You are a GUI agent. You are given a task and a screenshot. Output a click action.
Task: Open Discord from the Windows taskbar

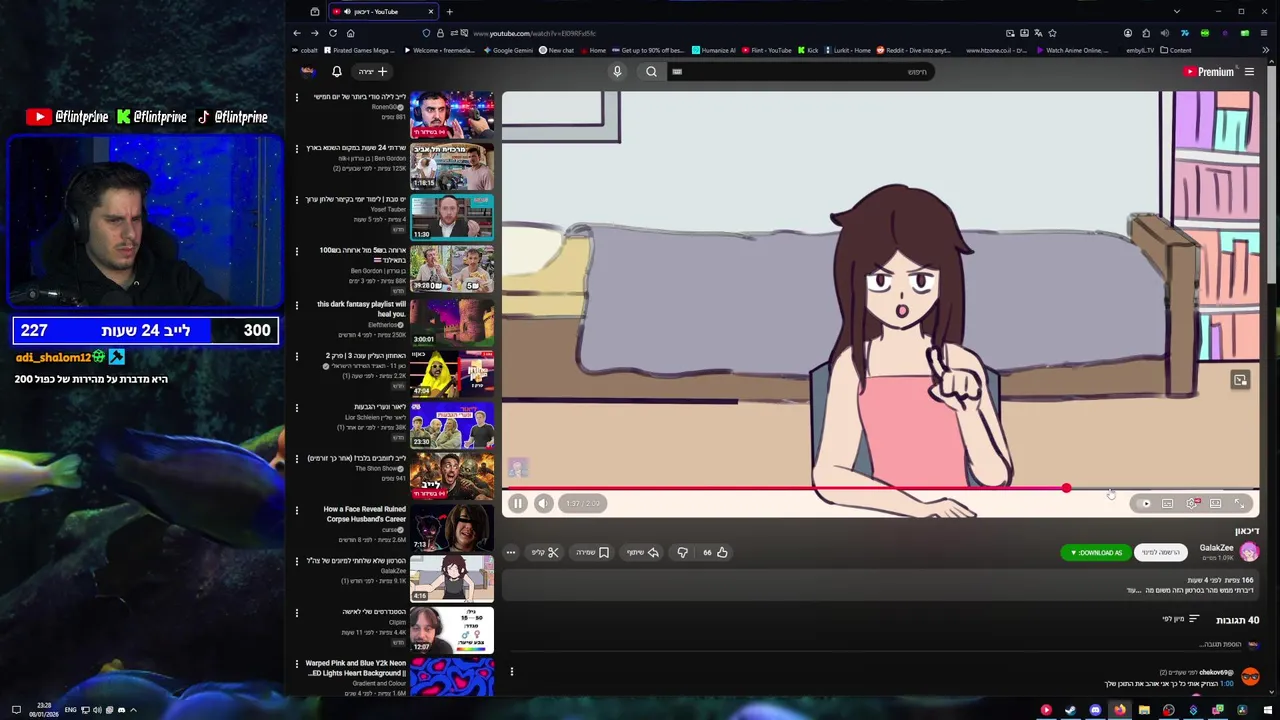(1095, 710)
